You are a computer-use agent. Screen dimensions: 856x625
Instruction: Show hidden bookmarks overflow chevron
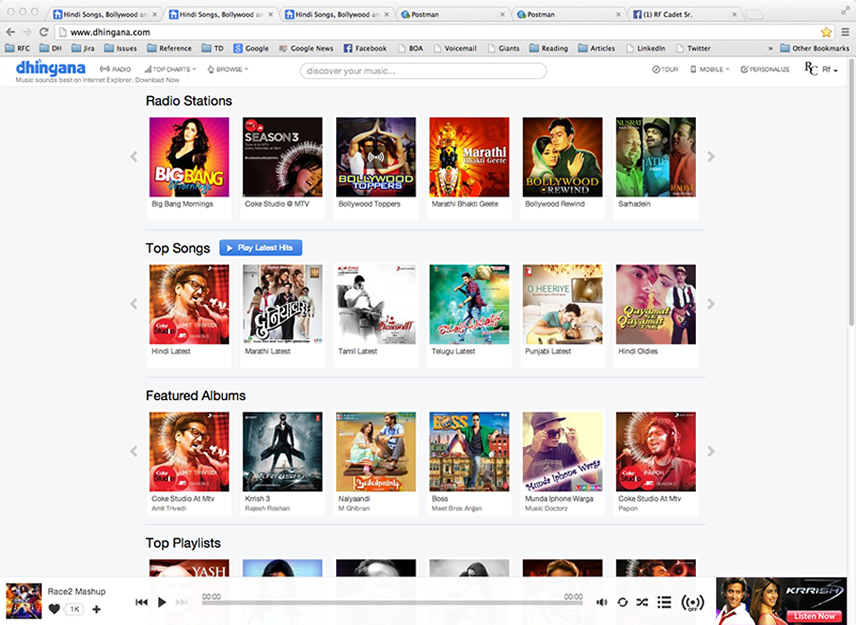(x=770, y=48)
